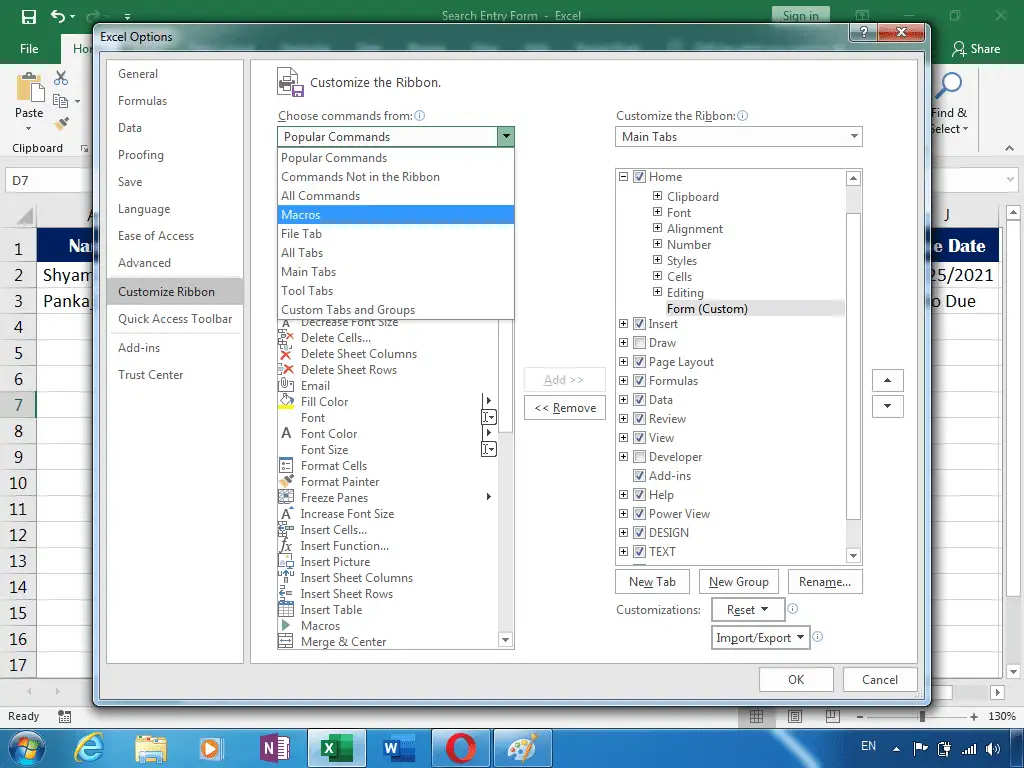Switch to the Trust Center options page
Image resolution: width=1024 pixels, height=768 pixels.
tap(175, 375)
